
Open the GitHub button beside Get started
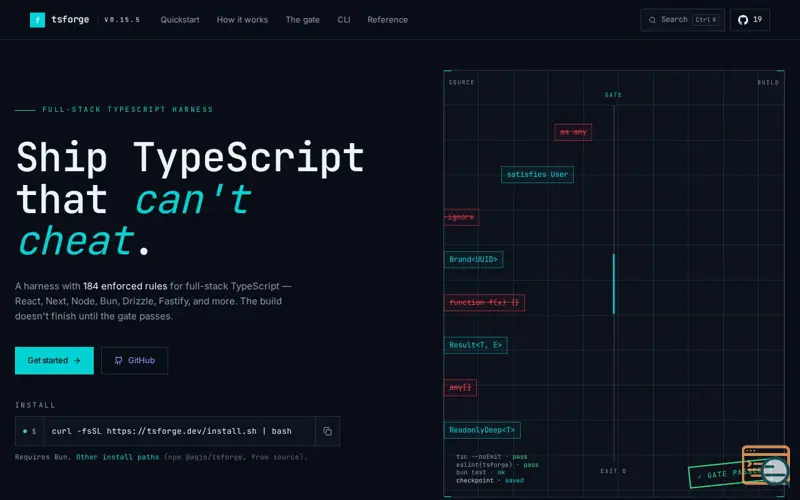click(135, 360)
